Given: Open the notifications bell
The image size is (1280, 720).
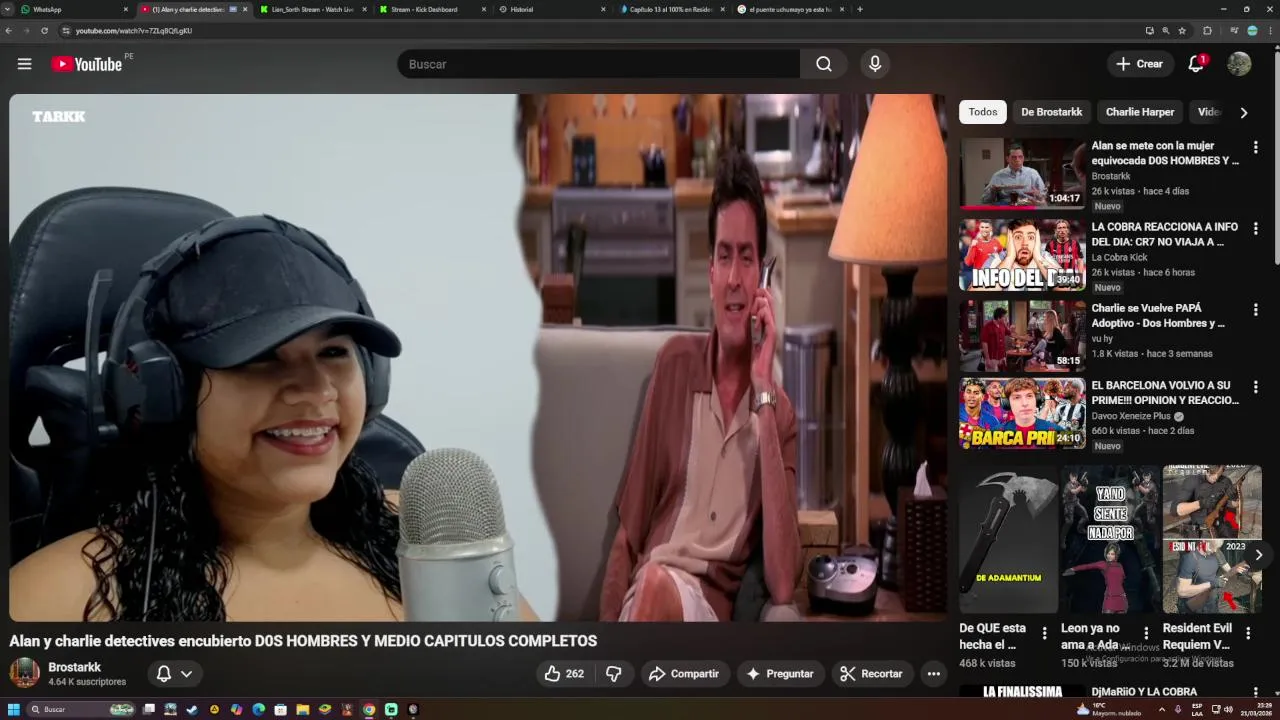Looking at the screenshot, I should point(1196,64).
